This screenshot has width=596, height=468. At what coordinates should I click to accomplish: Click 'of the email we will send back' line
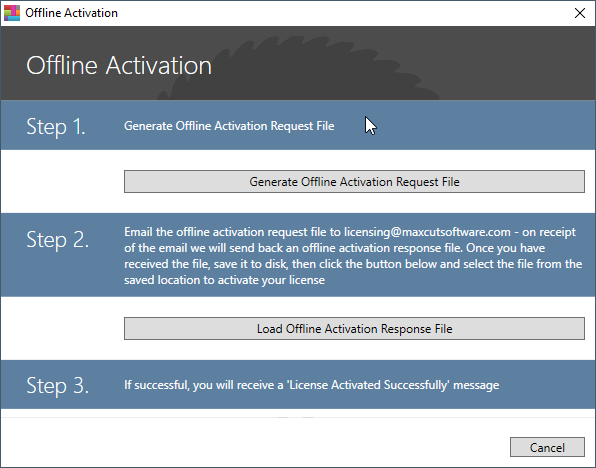click(334, 248)
